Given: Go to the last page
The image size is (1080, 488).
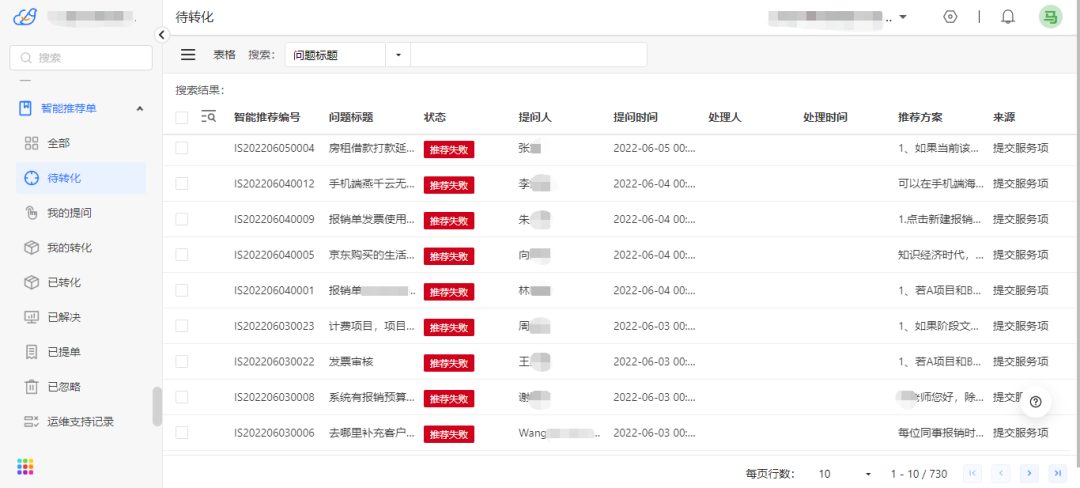Looking at the screenshot, I should coord(1057,474).
